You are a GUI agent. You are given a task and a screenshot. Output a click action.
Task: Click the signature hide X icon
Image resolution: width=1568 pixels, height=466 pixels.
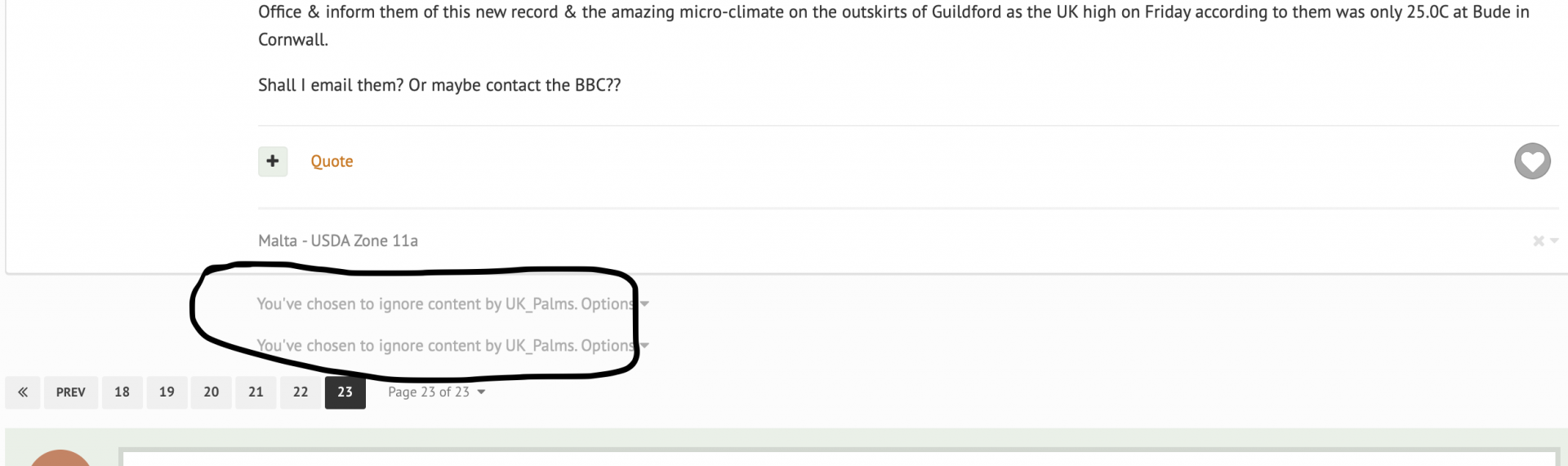[1538, 241]
